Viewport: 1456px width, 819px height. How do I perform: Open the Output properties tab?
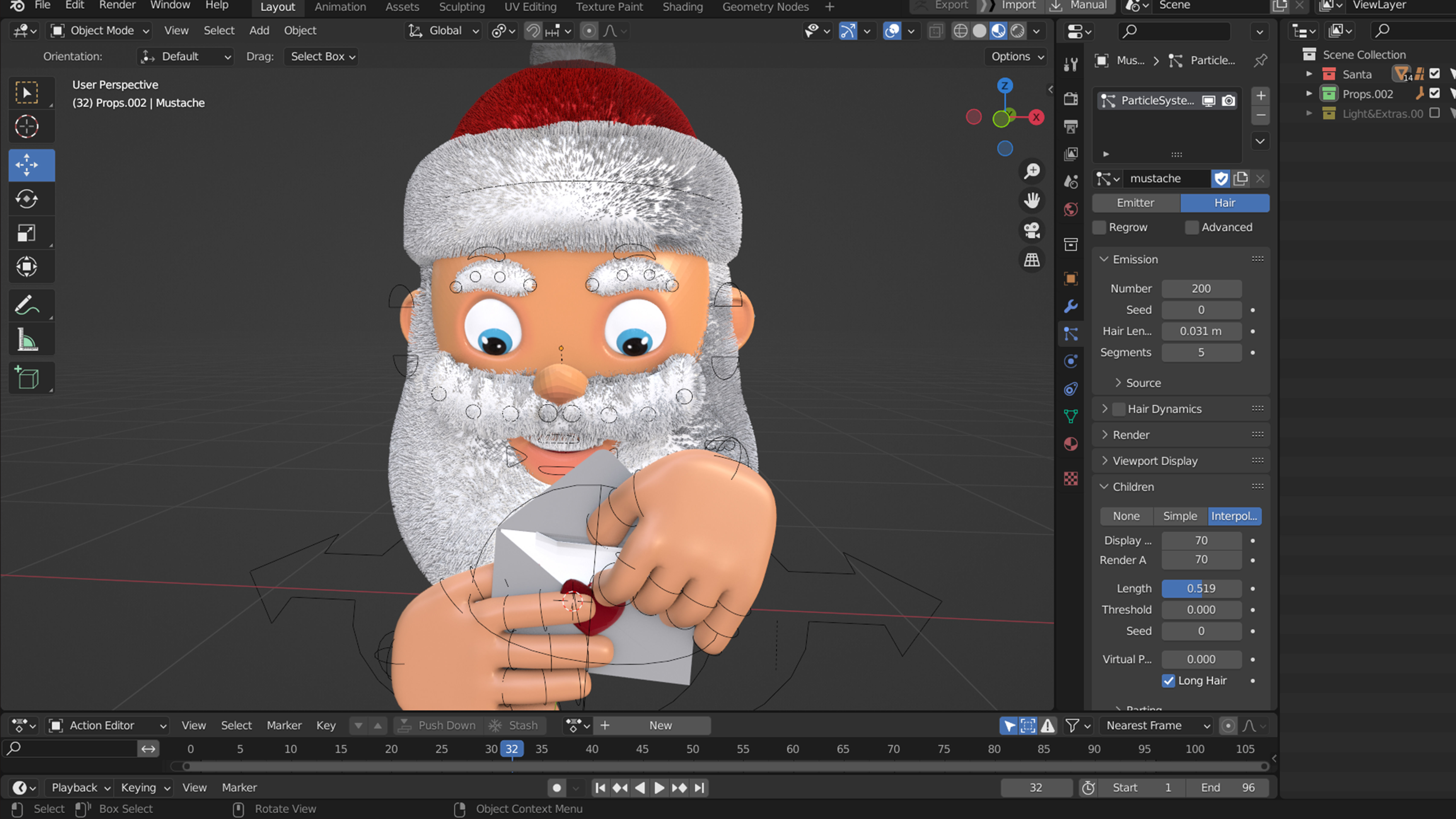point(1071,127)
